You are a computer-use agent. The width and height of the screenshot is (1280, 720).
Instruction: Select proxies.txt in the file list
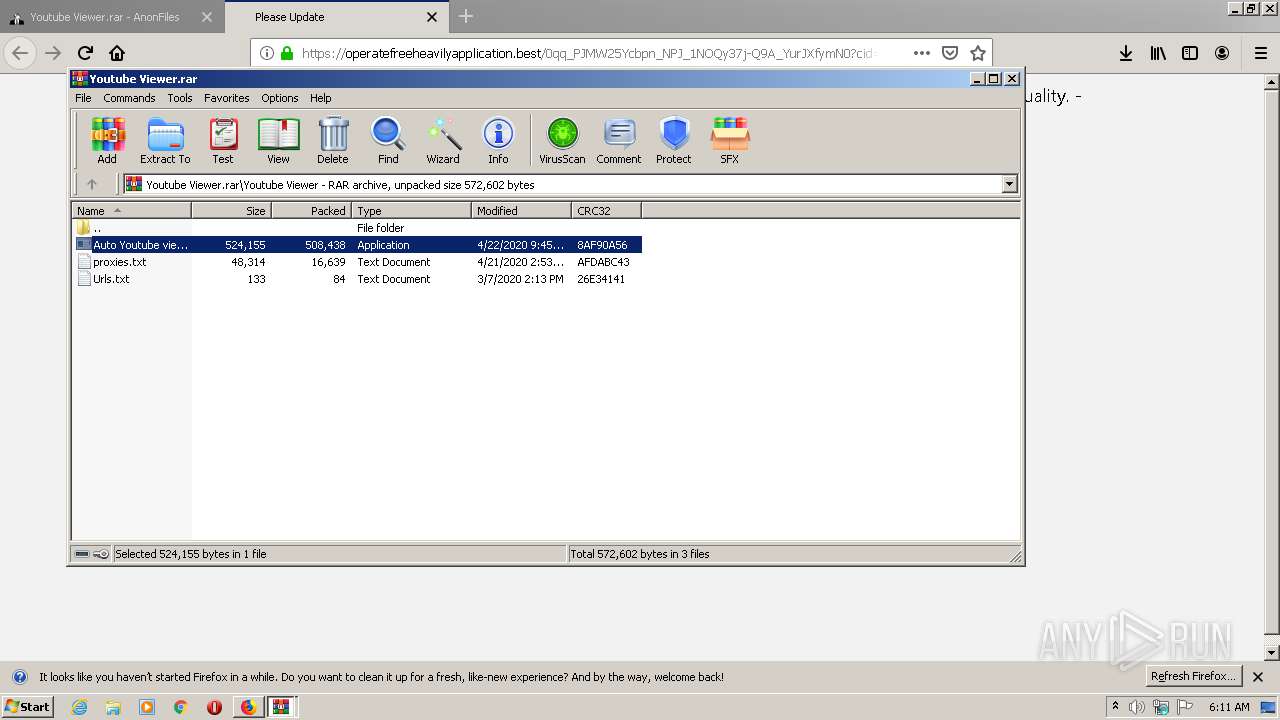(358, 262)
